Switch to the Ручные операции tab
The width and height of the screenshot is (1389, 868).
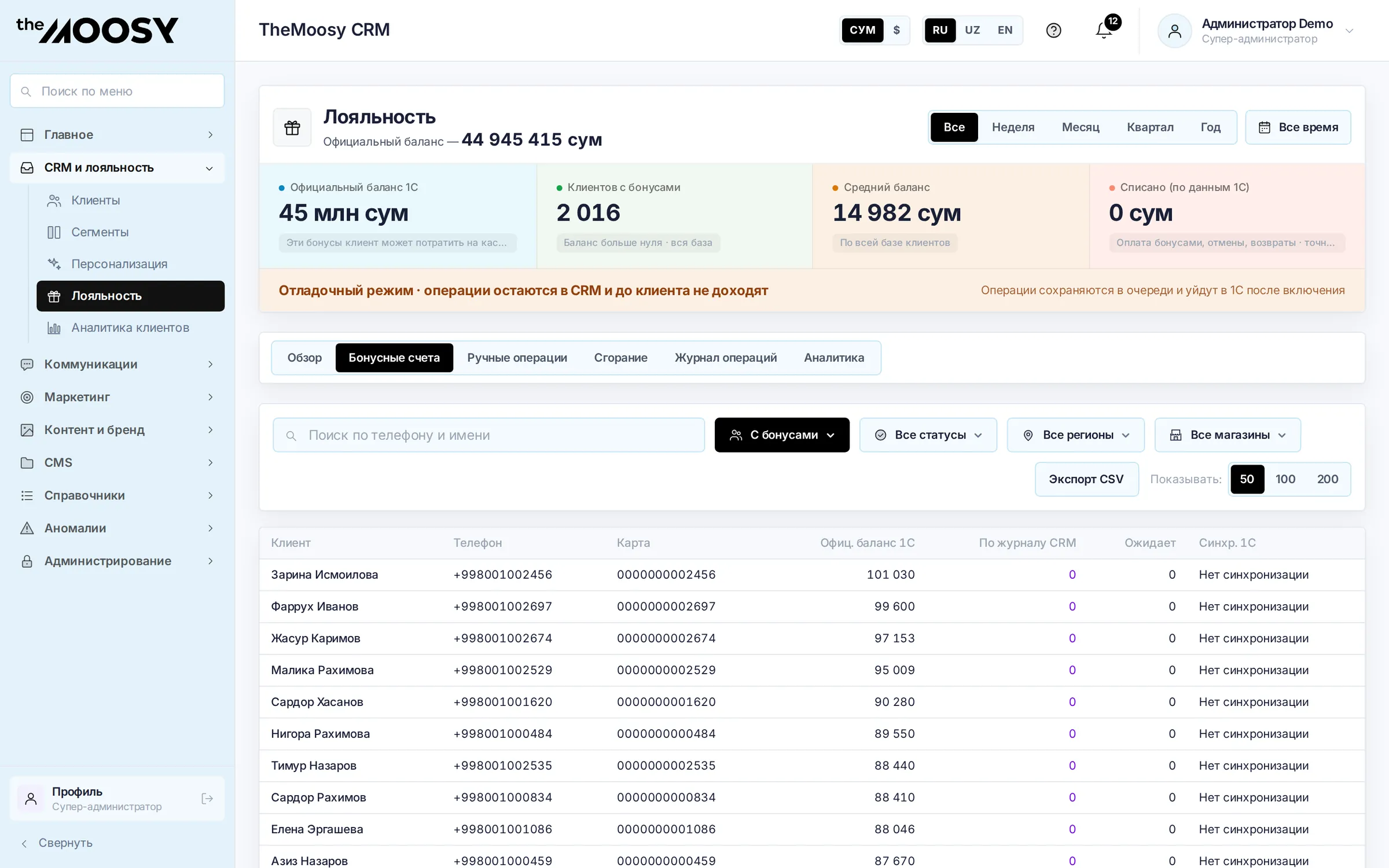tap(517, 358)
